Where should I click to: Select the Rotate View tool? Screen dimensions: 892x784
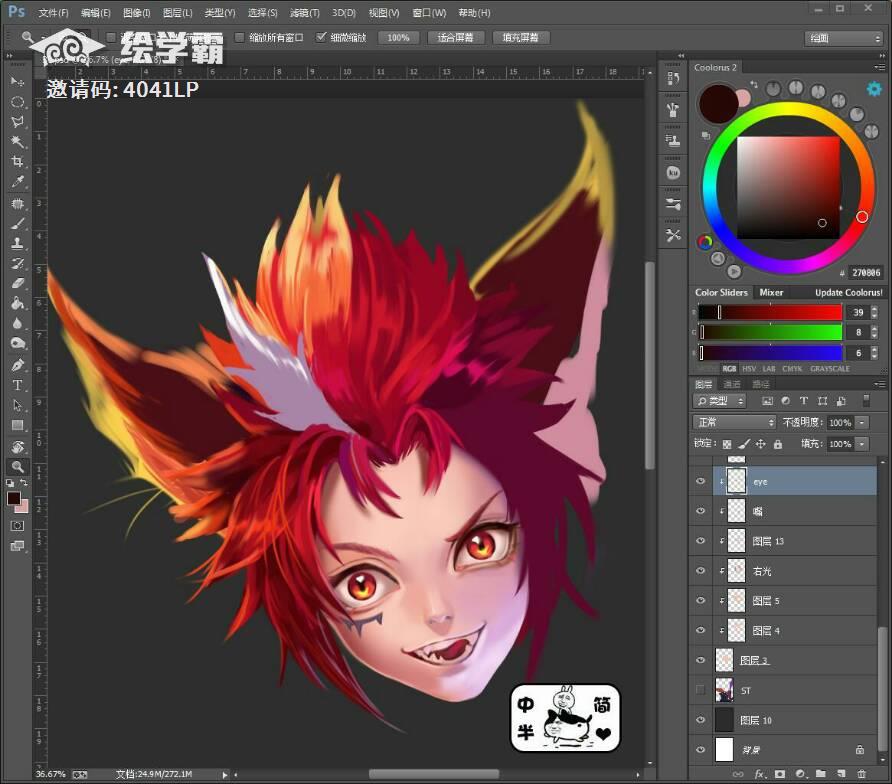pos(17,447)
